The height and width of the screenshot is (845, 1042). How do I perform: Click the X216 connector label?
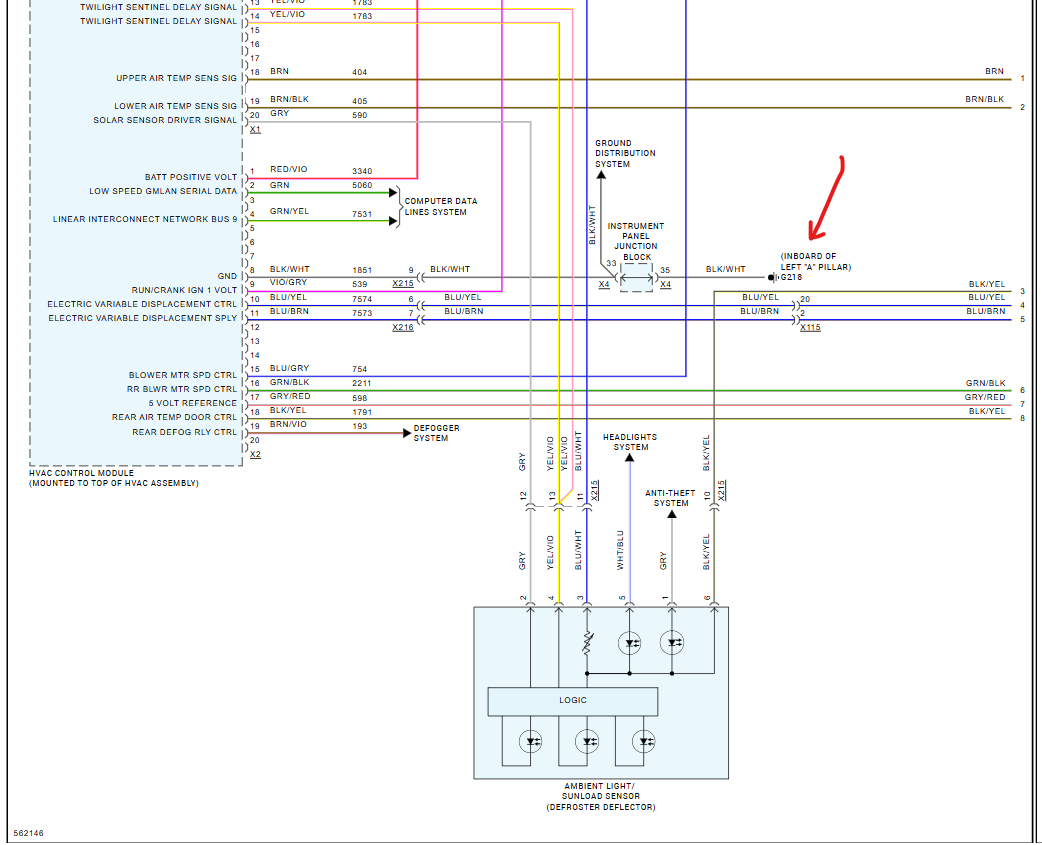pos(403,328)
